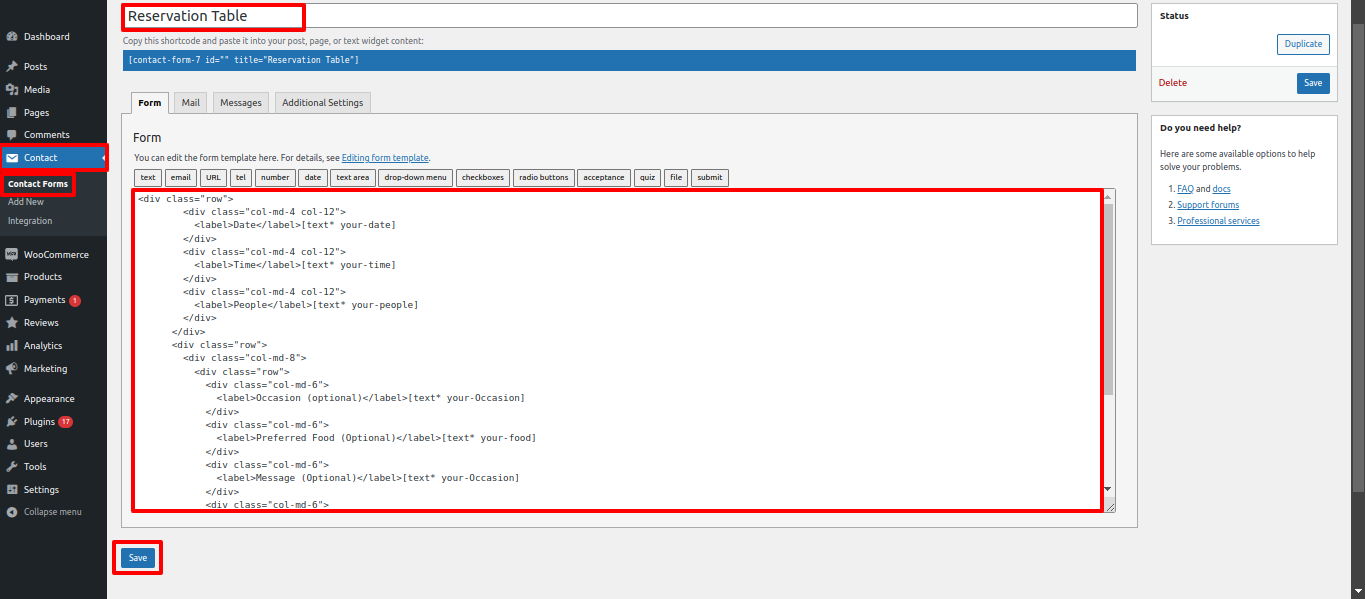1365x599 pixels.
Task: Open Tools via the wrench icon
Action: click(12, 467)
